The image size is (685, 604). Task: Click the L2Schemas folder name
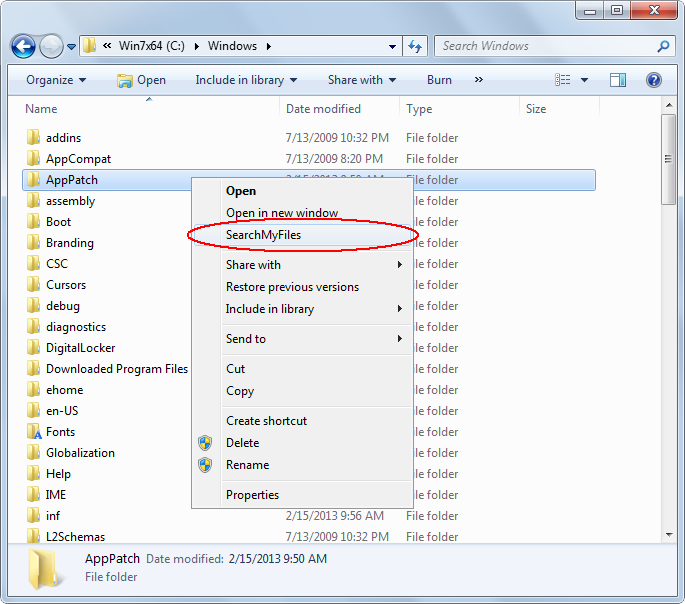coord(76,536)
